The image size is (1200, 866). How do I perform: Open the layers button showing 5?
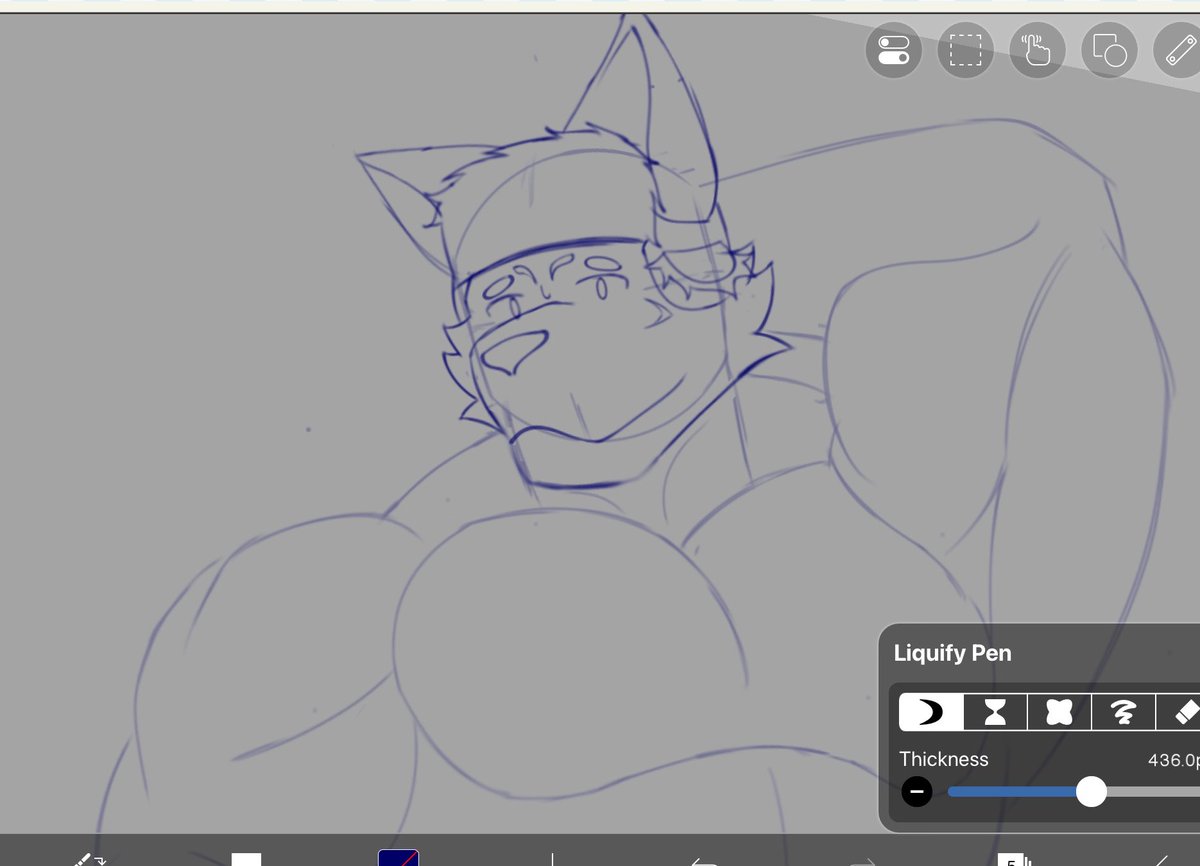point(1013,860)
